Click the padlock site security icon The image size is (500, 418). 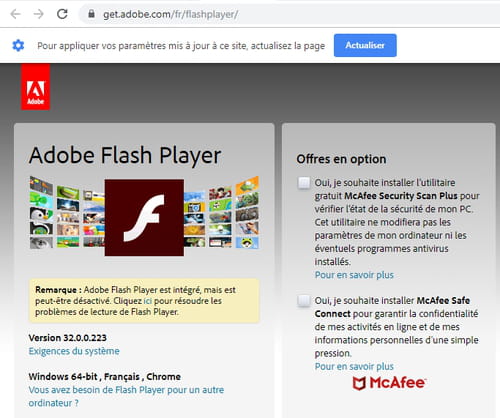(91, 14)
